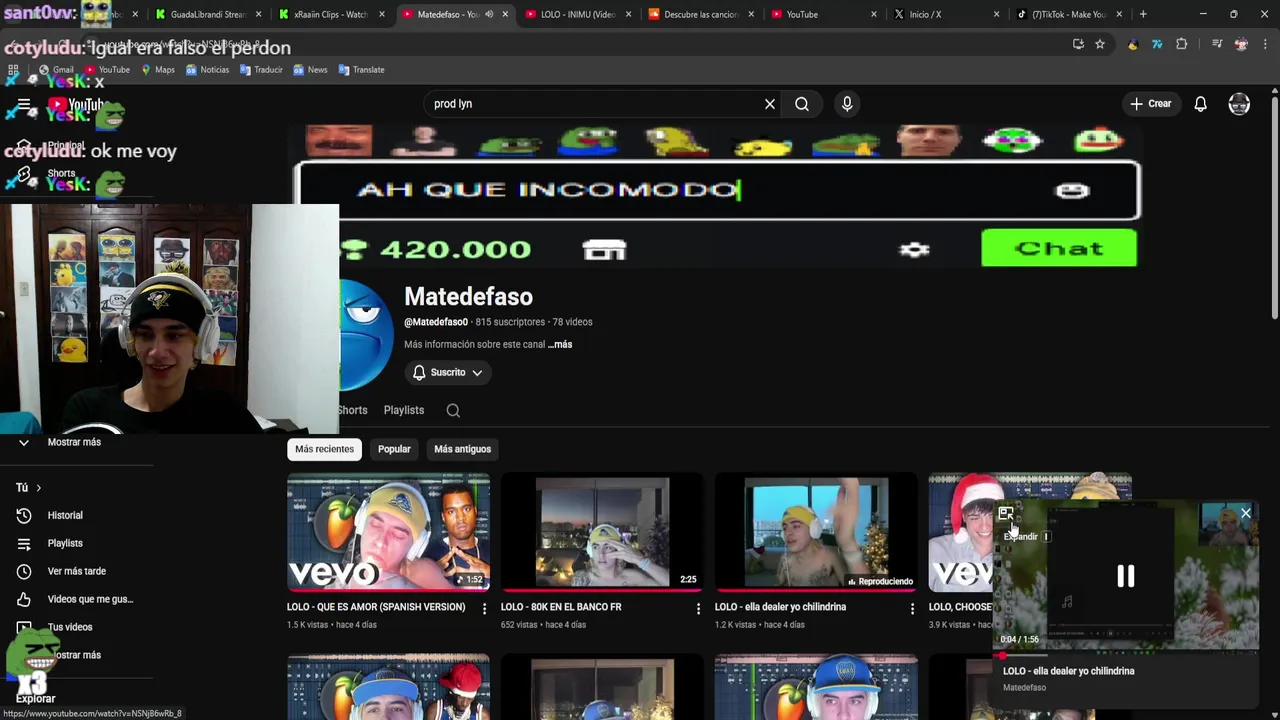Open Historial in the sidebar
The image size is (1280, 720).
pos(65,515)
